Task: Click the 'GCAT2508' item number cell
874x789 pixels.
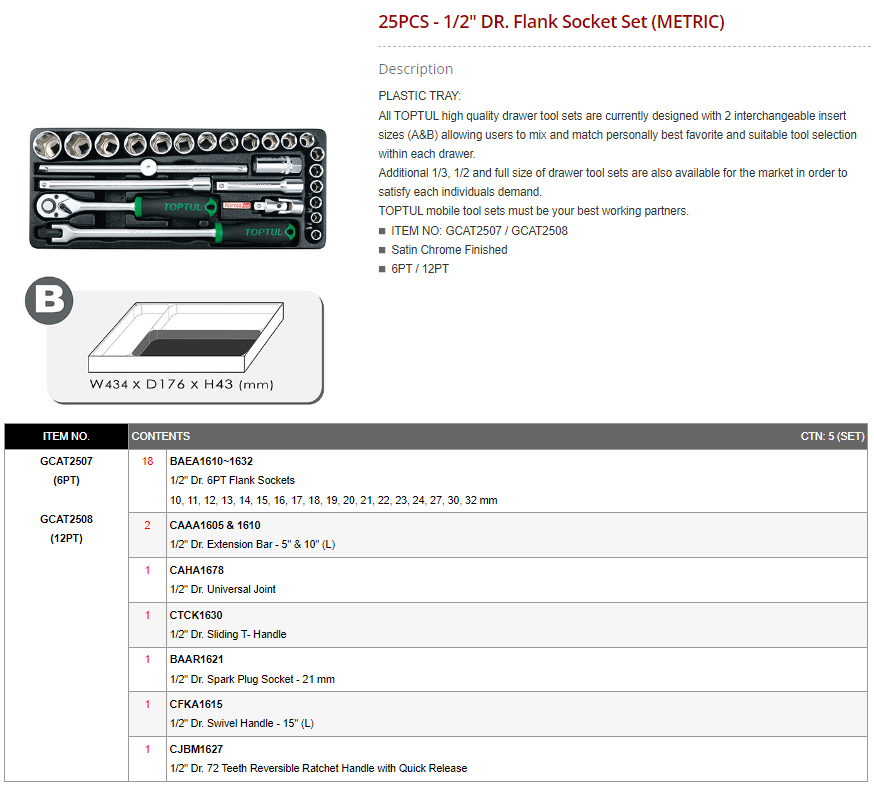Action: (x=66, y=519)
